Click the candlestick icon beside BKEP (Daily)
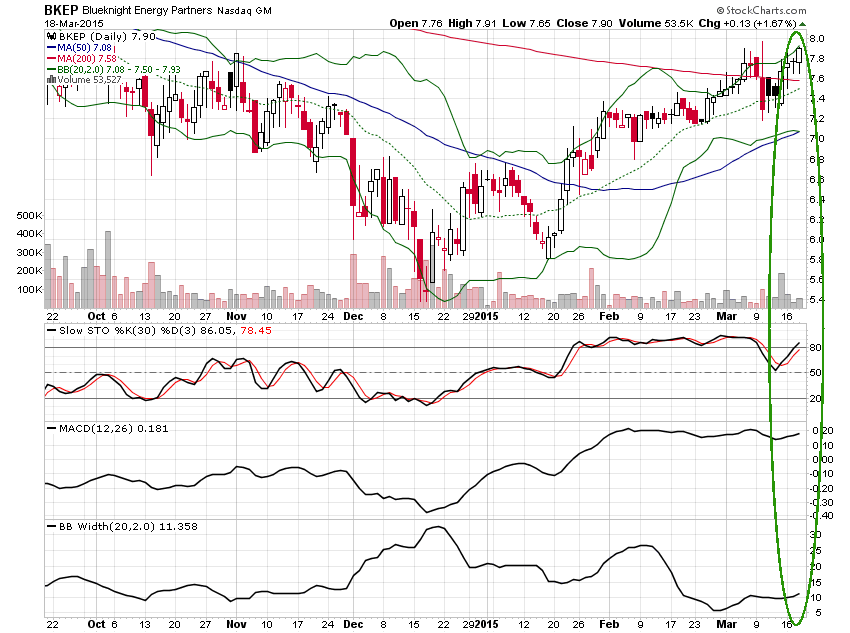 (x=51, y=36)
